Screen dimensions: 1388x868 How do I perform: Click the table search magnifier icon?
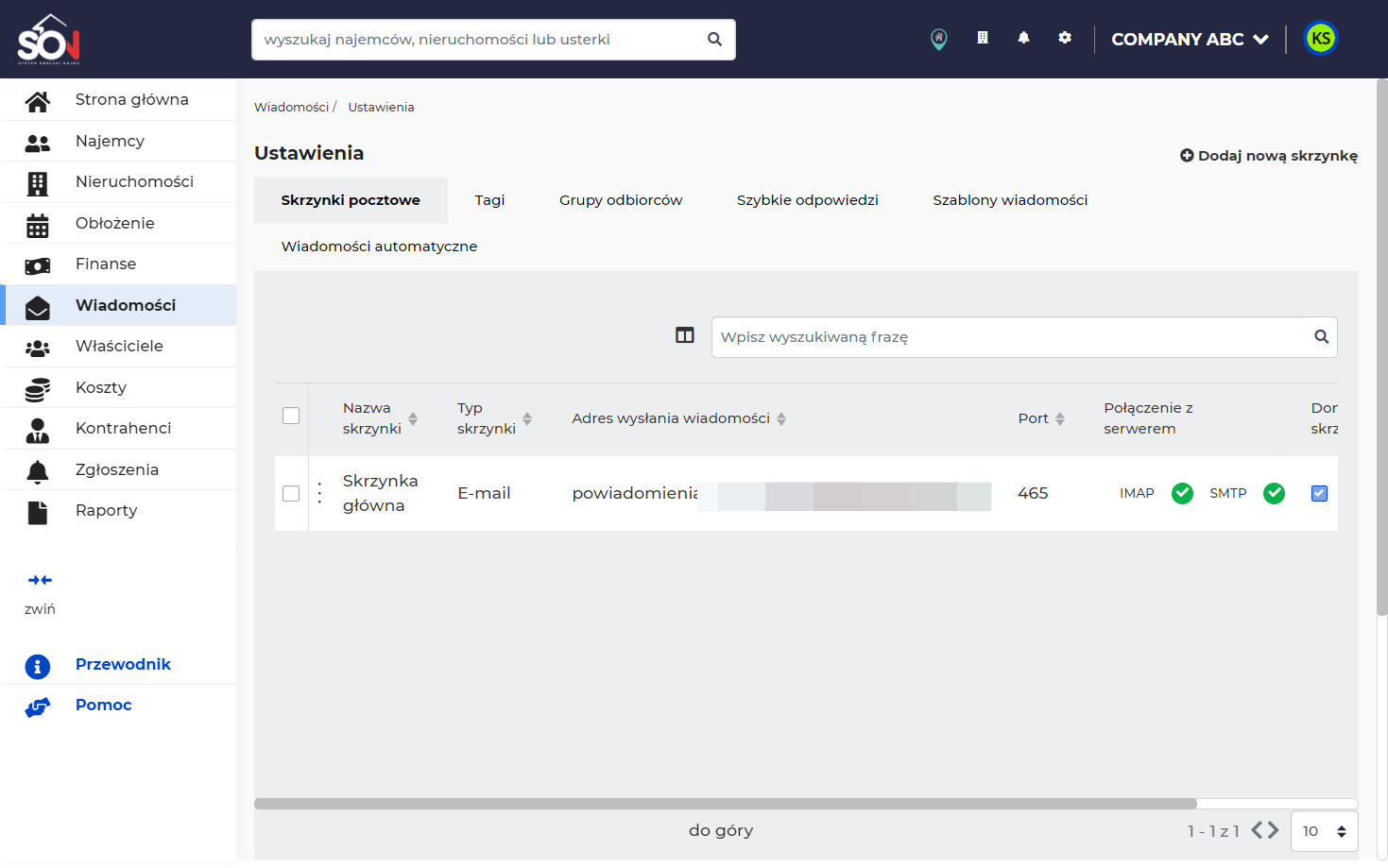pyautogui.click(x=1321, y=337)
